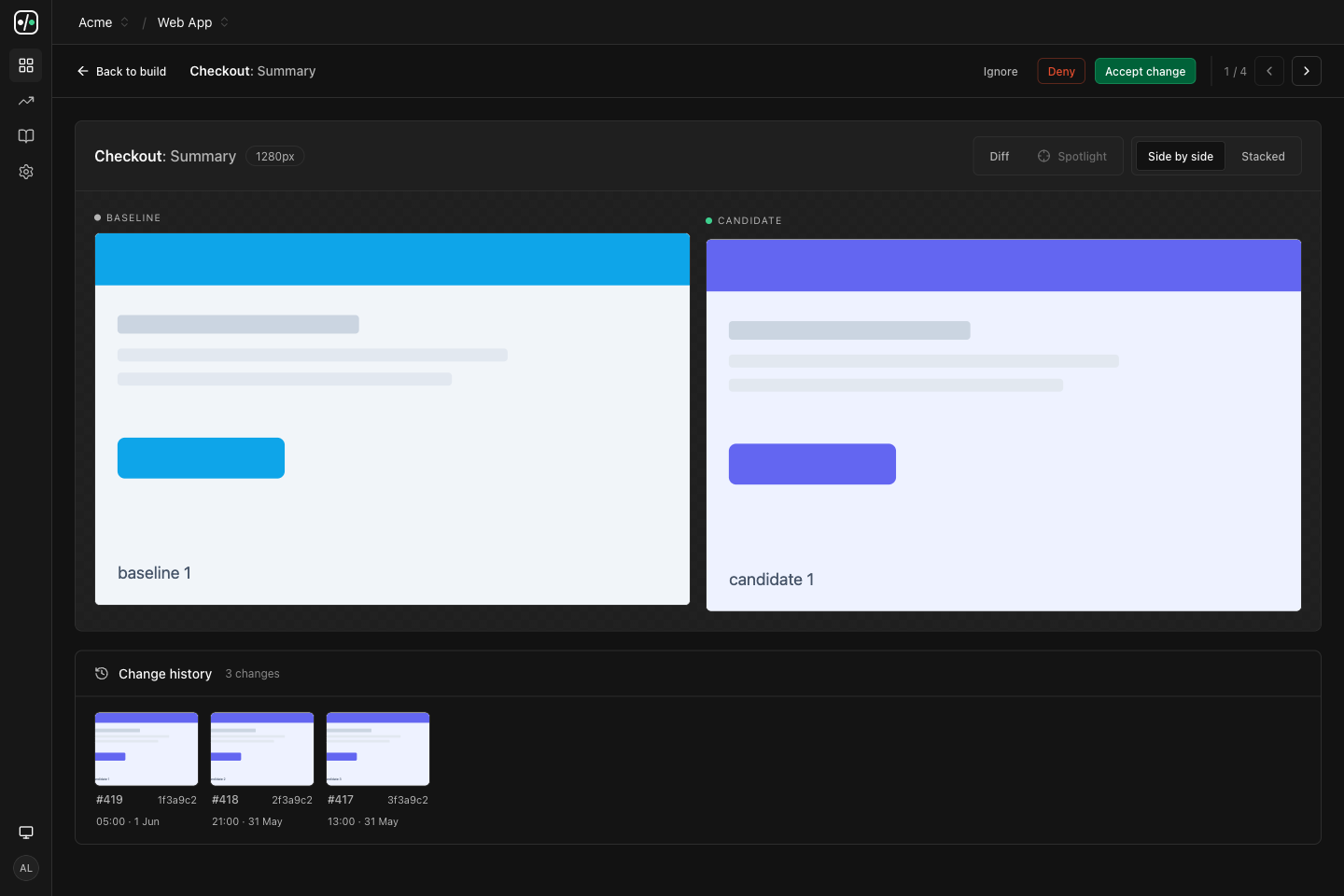The width and height of the screenshot is (1344, 896).
Task: Accept the change
Action: [x=1145, y=71]
